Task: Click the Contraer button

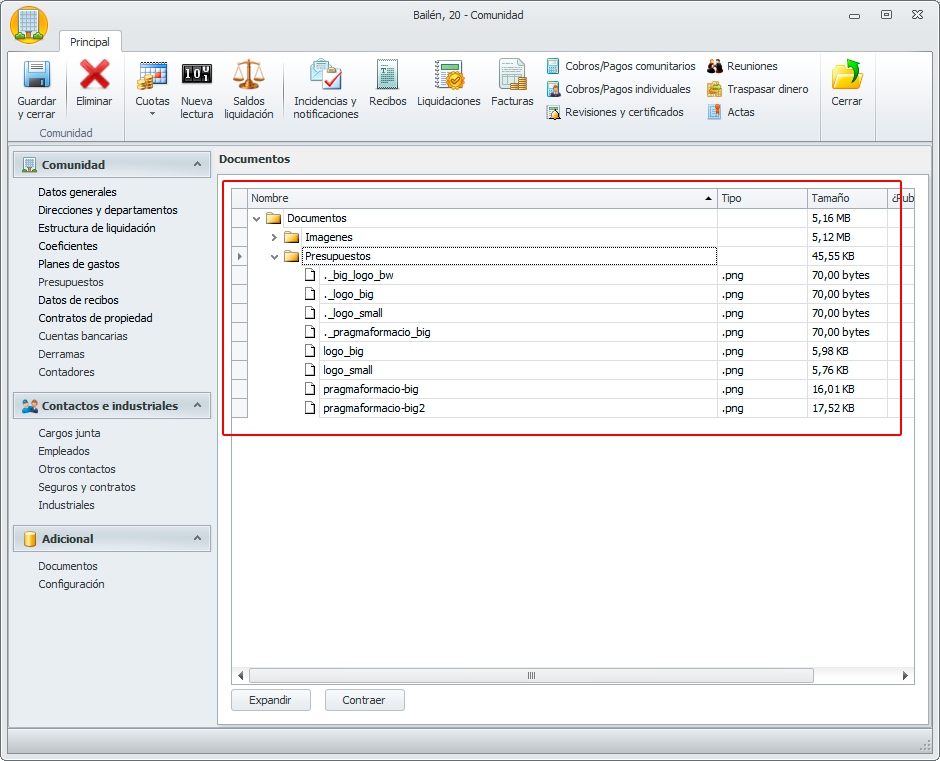Action: 364,700
